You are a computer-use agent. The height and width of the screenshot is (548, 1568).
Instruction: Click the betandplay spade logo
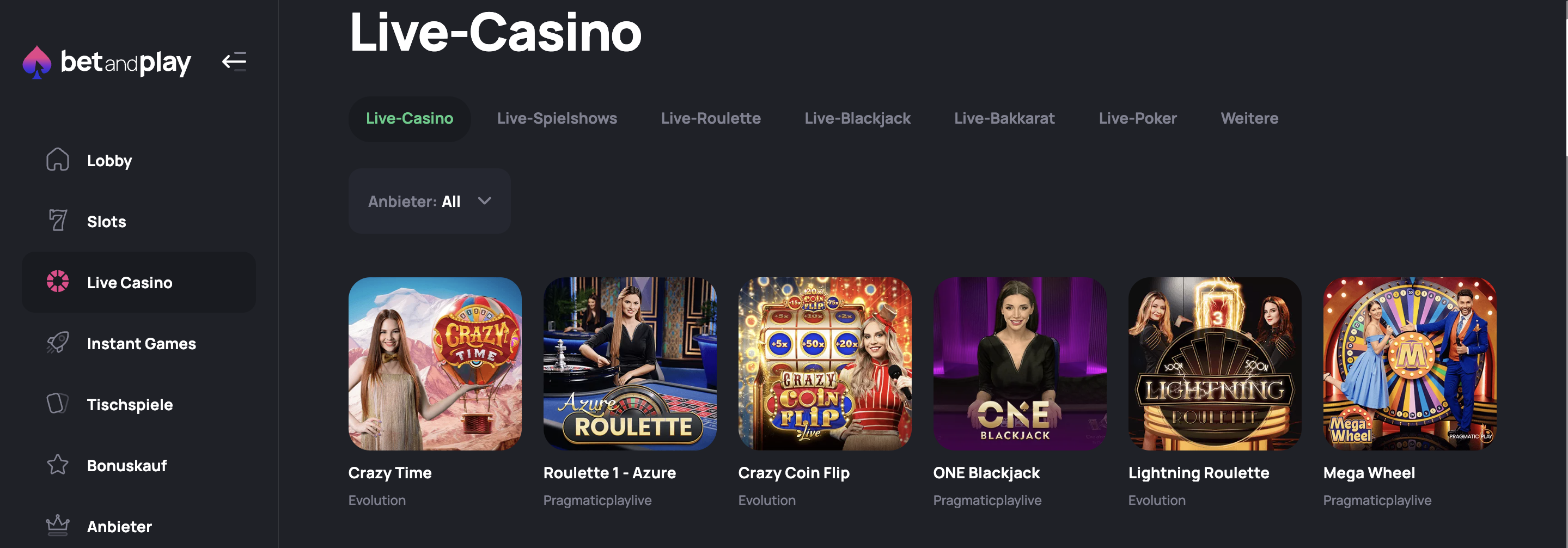[x=36, y=62]
